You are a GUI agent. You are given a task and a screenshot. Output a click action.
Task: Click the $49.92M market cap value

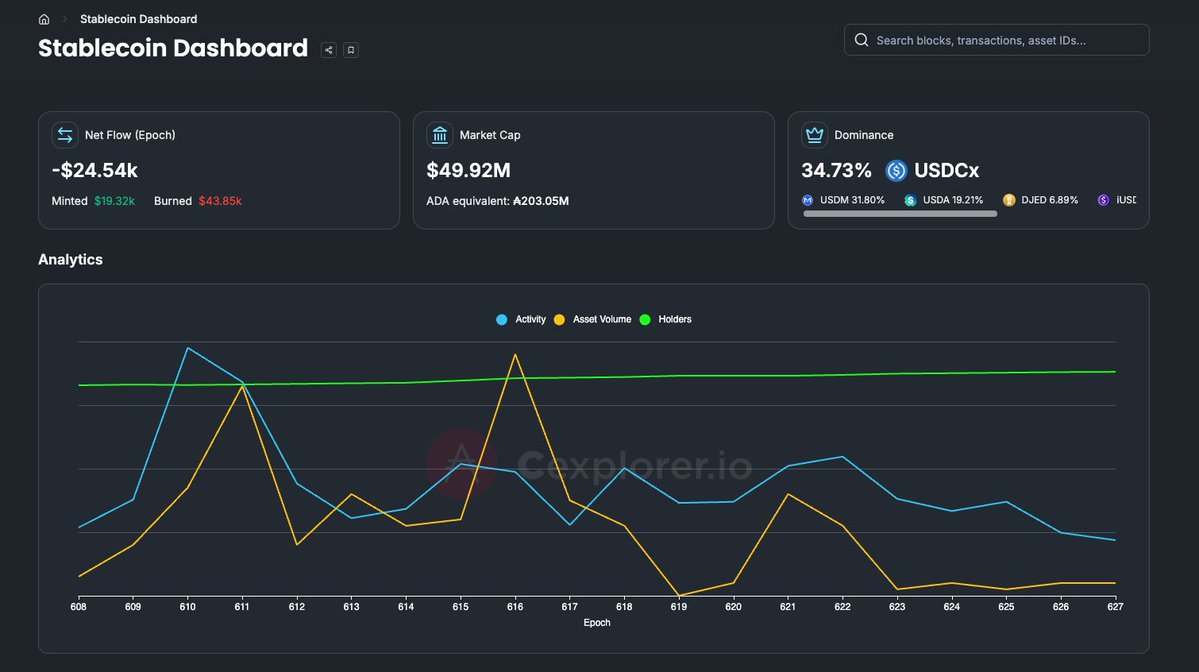coord(468,170)
